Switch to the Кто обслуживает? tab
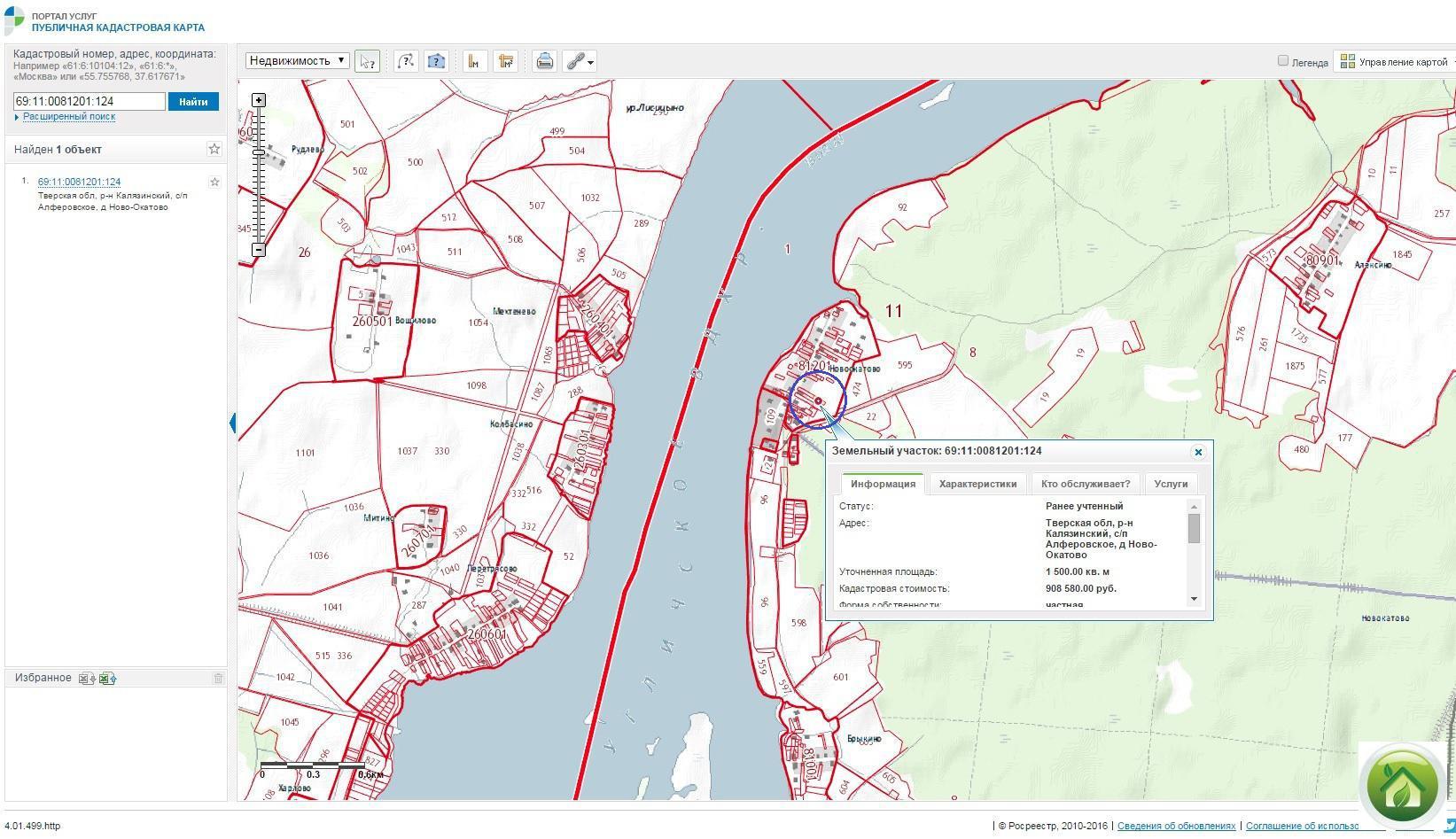Image resolution: width=1456 pixels, height=839 pixels. coord(1086,484)
